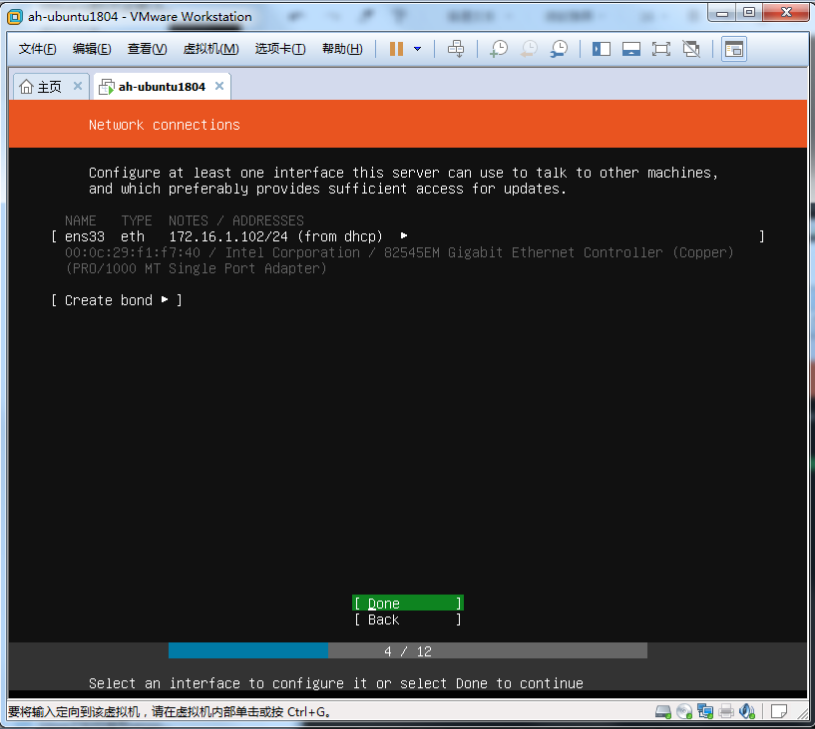Toggle Unity mode toolbar icon
The image size is (815, 729).
click(691, 49)
